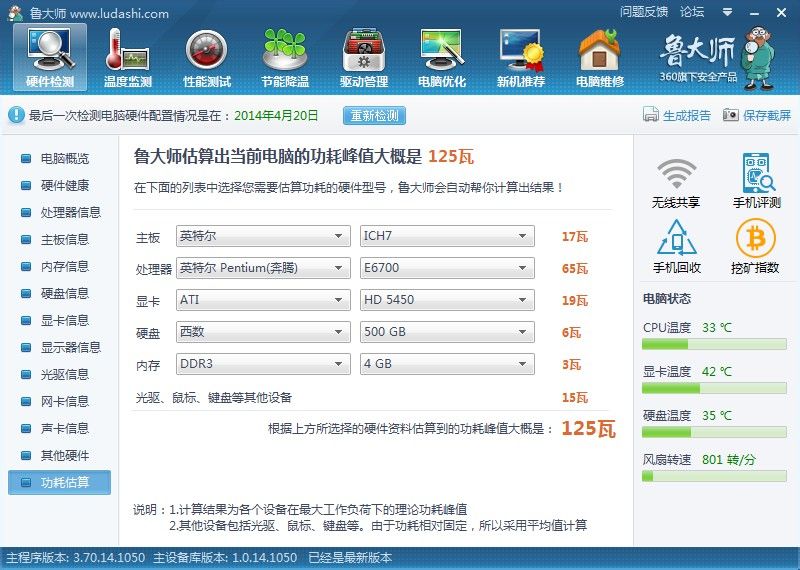Screen dimensions: 800x570
Task: Click the 17瓦 motherboard power value
Action: (574, 236)
